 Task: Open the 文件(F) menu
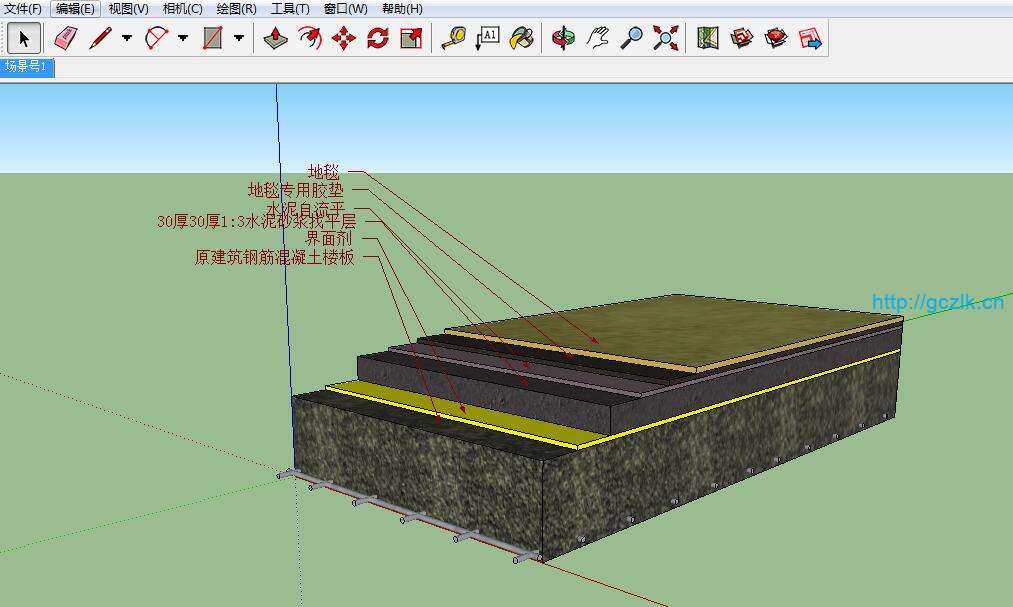(23, 9)
